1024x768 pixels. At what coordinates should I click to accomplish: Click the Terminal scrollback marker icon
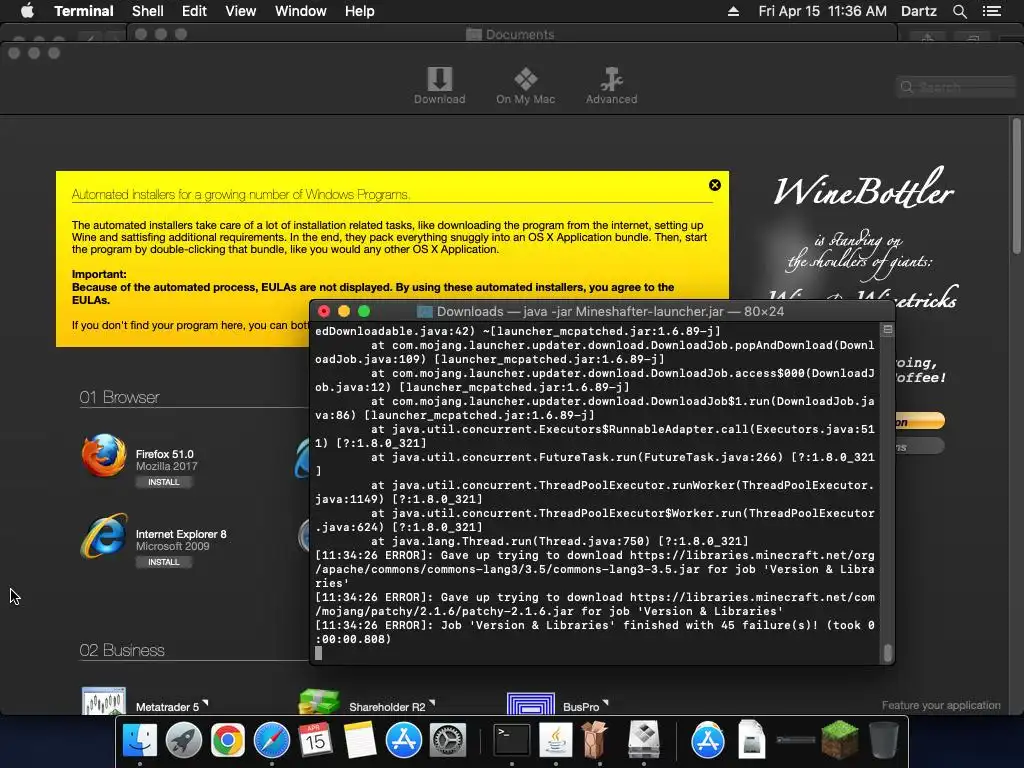[x=888, y=330]
